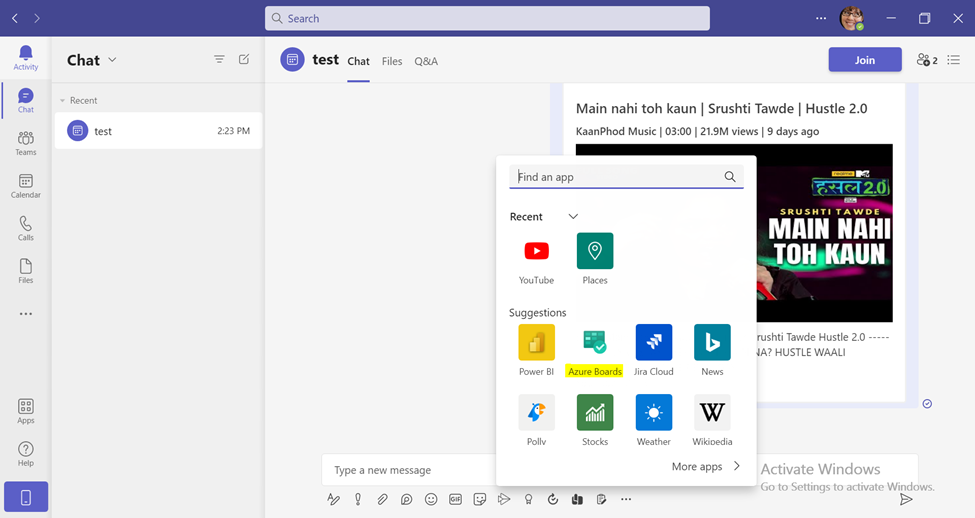Viewport: 975px width, 518px height.
Task: Expand the Chat header dropdown
Action: pos(113,60)
